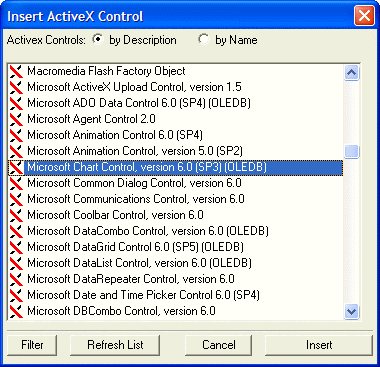Click the icon beside DataCombo Control
The width and height of the screenshot is (380, 367).
[16, 231]
